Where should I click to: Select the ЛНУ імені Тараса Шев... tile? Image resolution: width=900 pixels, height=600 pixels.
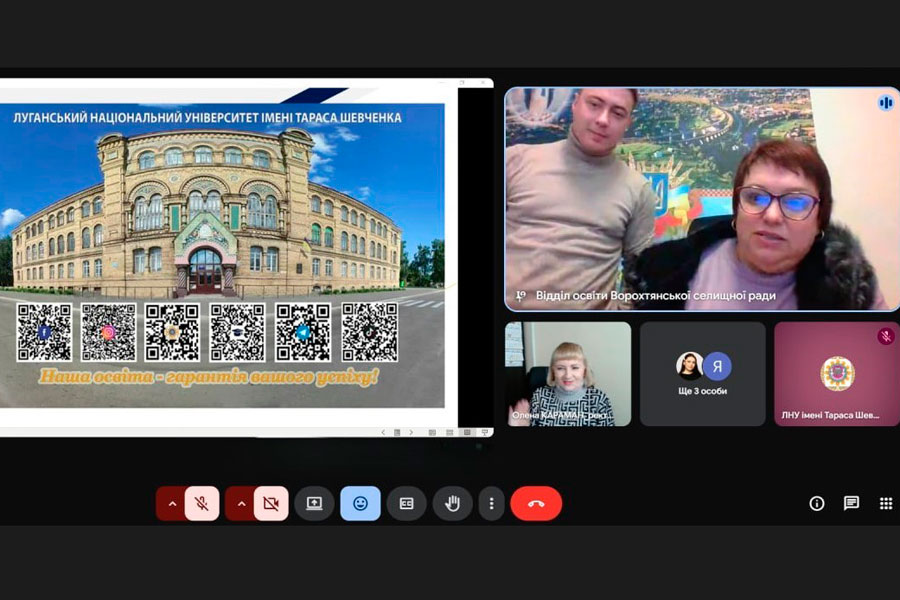(x=837, y=374)
